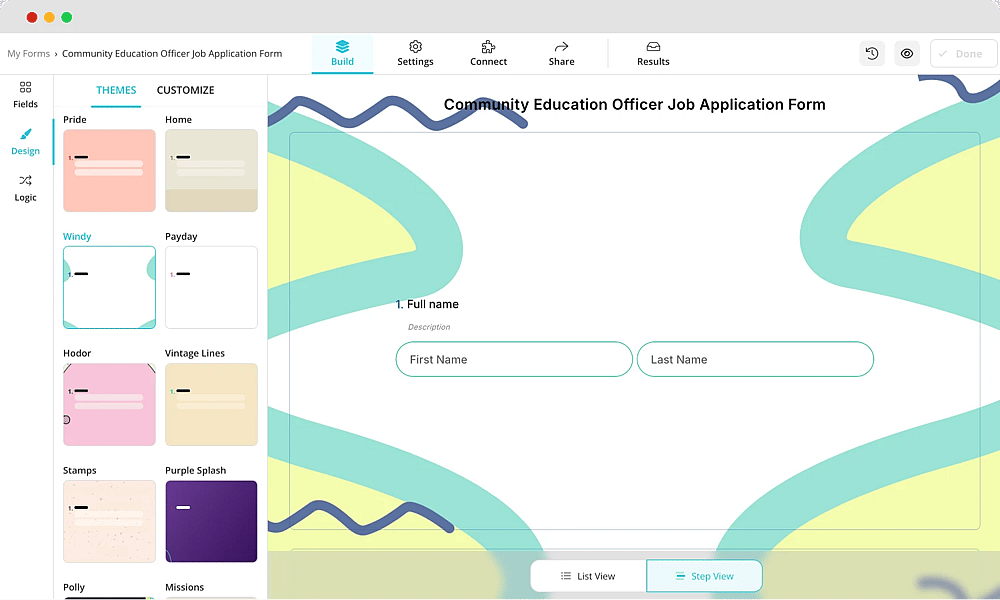The width and height of the screenshot is (1000, 600).
Task: Open the Logic sidebar panel
Action: click(x=26, y=188)
